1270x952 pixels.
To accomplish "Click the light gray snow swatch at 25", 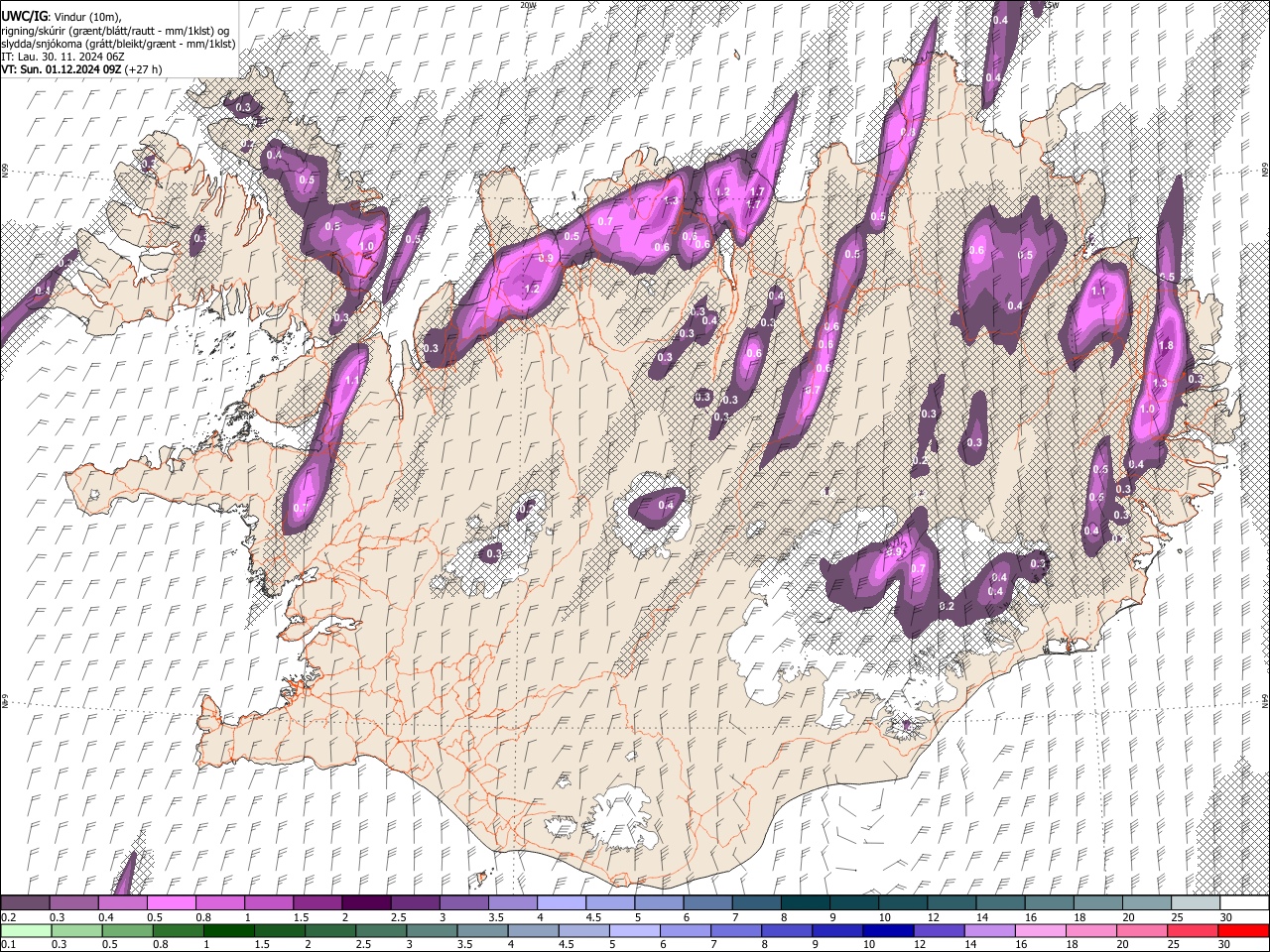I will pos(1195,903).
